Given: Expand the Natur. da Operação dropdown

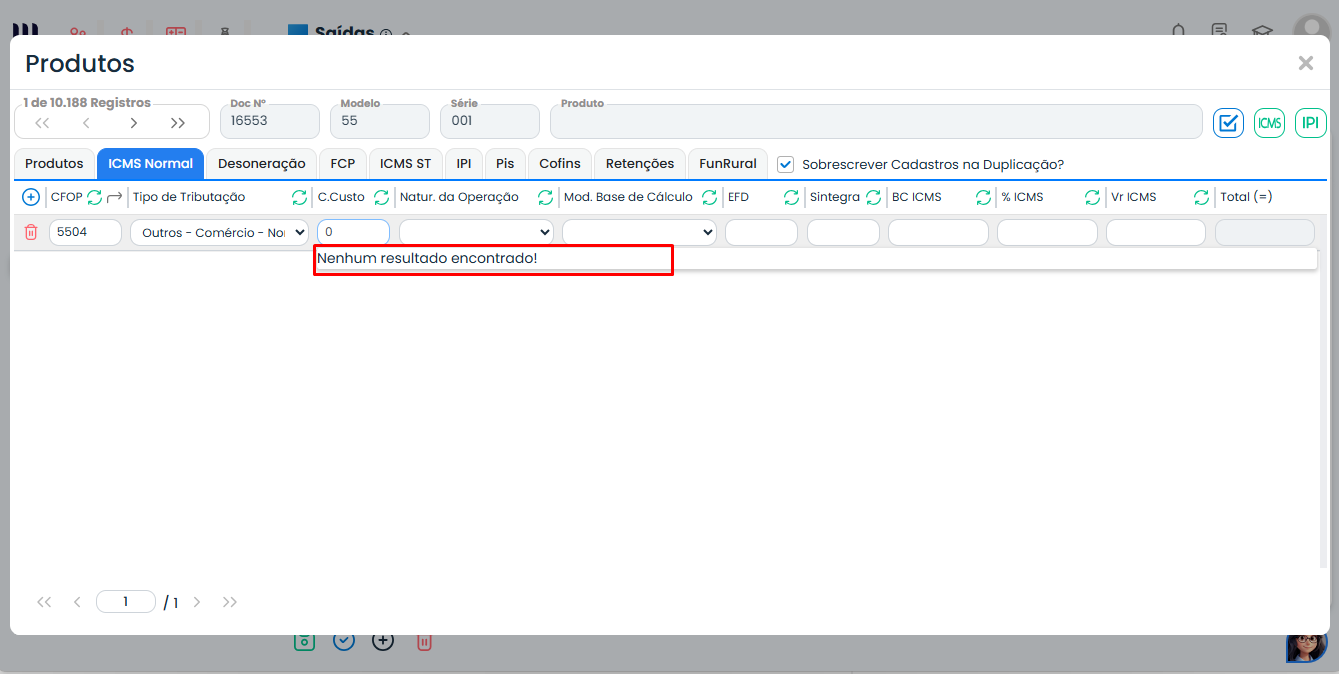Looking at the screenshot, I should pyautogui.click(x=476, y=233).
